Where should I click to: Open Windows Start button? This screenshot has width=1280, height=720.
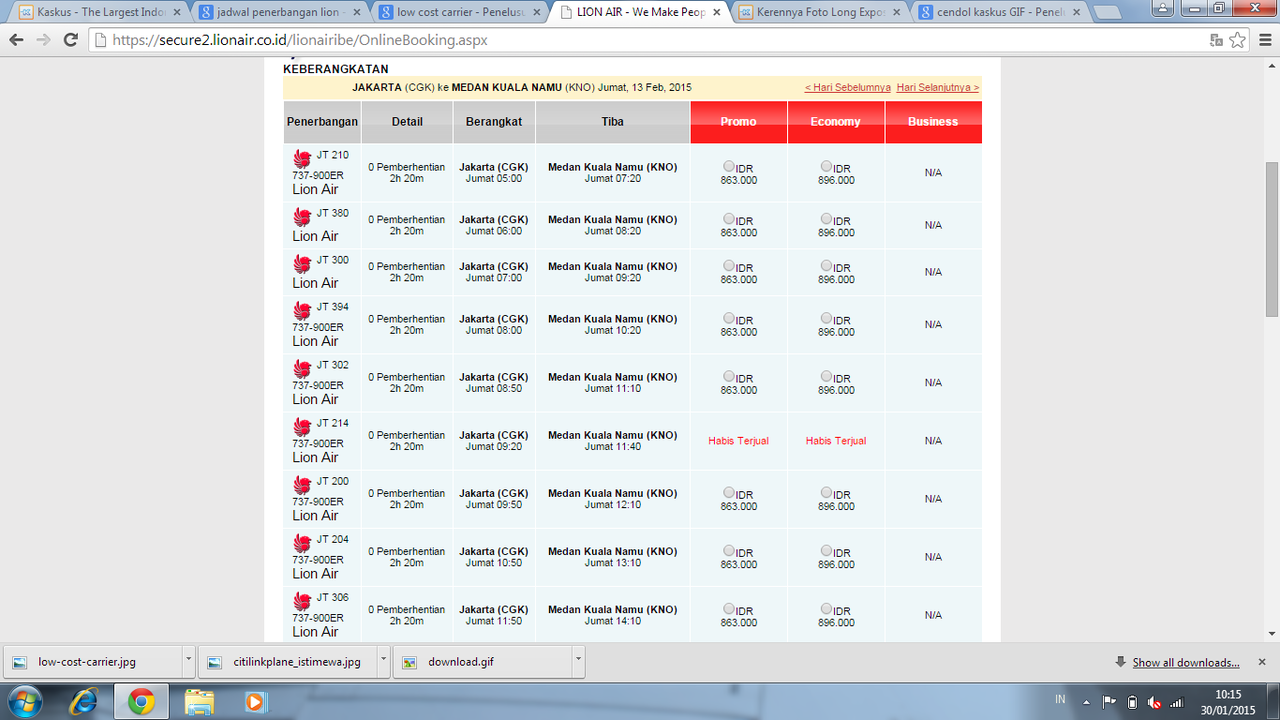pos(24,701)
